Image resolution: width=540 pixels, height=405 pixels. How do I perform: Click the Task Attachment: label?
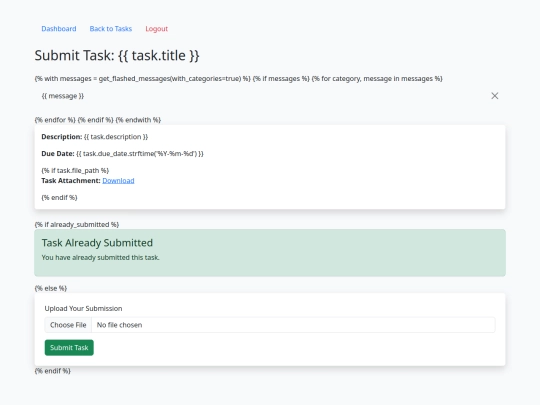click(x=71, y=180)
